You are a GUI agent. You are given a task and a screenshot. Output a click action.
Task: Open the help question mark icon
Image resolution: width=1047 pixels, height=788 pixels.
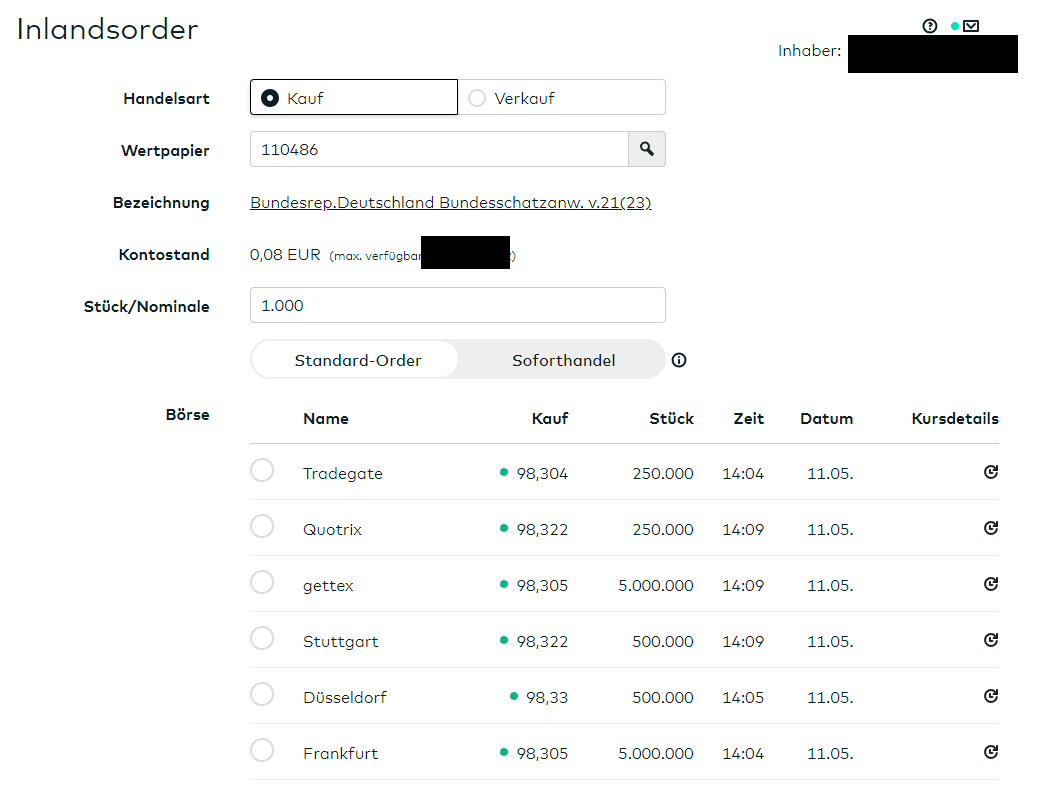(x=929, y=26)
